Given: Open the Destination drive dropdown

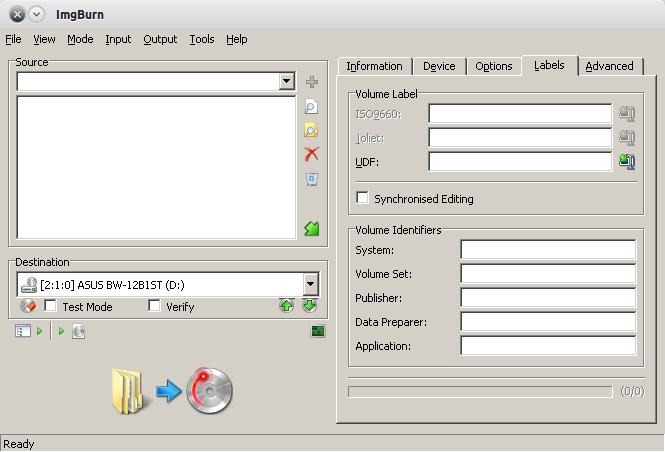Looking at the screenshot, I should click(310, 284).
